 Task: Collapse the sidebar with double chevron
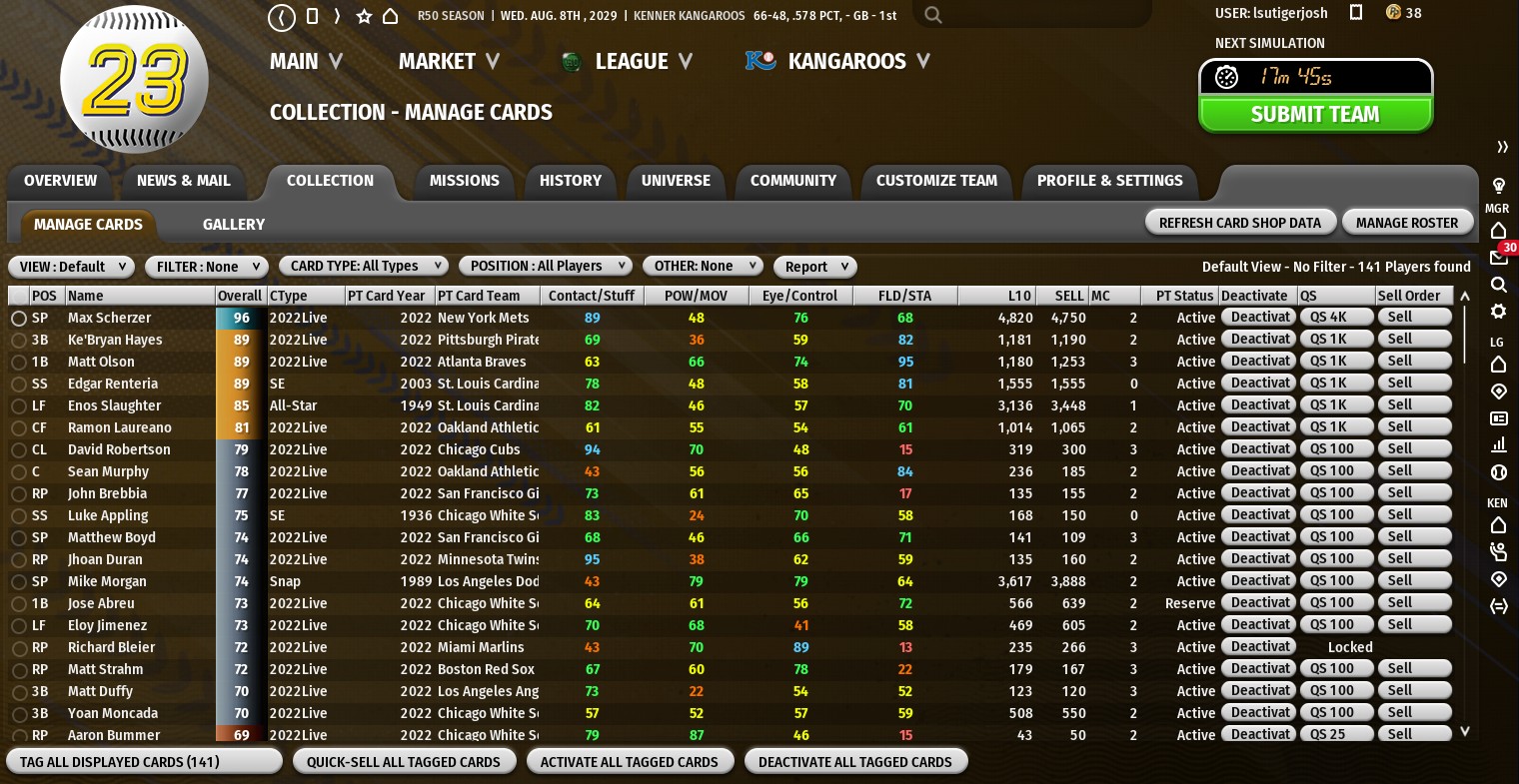(1502, 147)
